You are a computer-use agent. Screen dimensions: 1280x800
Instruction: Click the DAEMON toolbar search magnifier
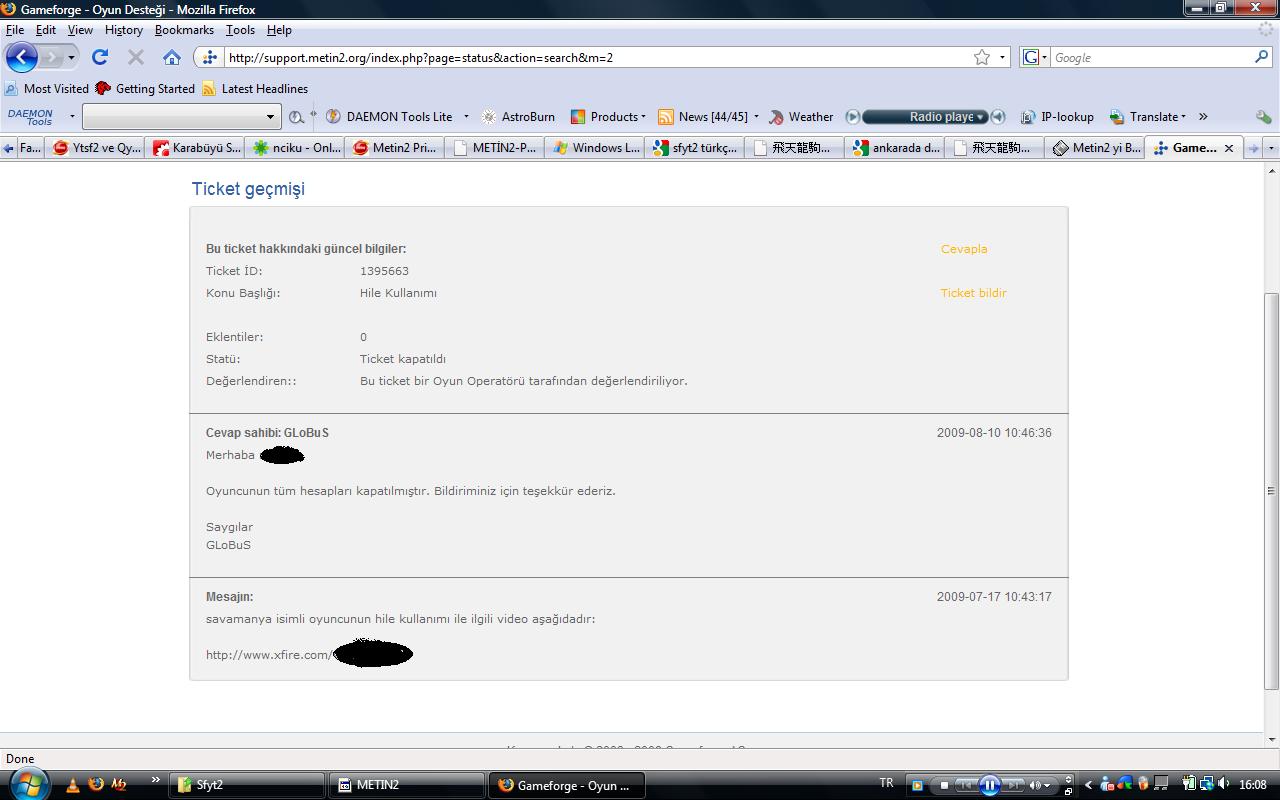[x=295, y=117]
